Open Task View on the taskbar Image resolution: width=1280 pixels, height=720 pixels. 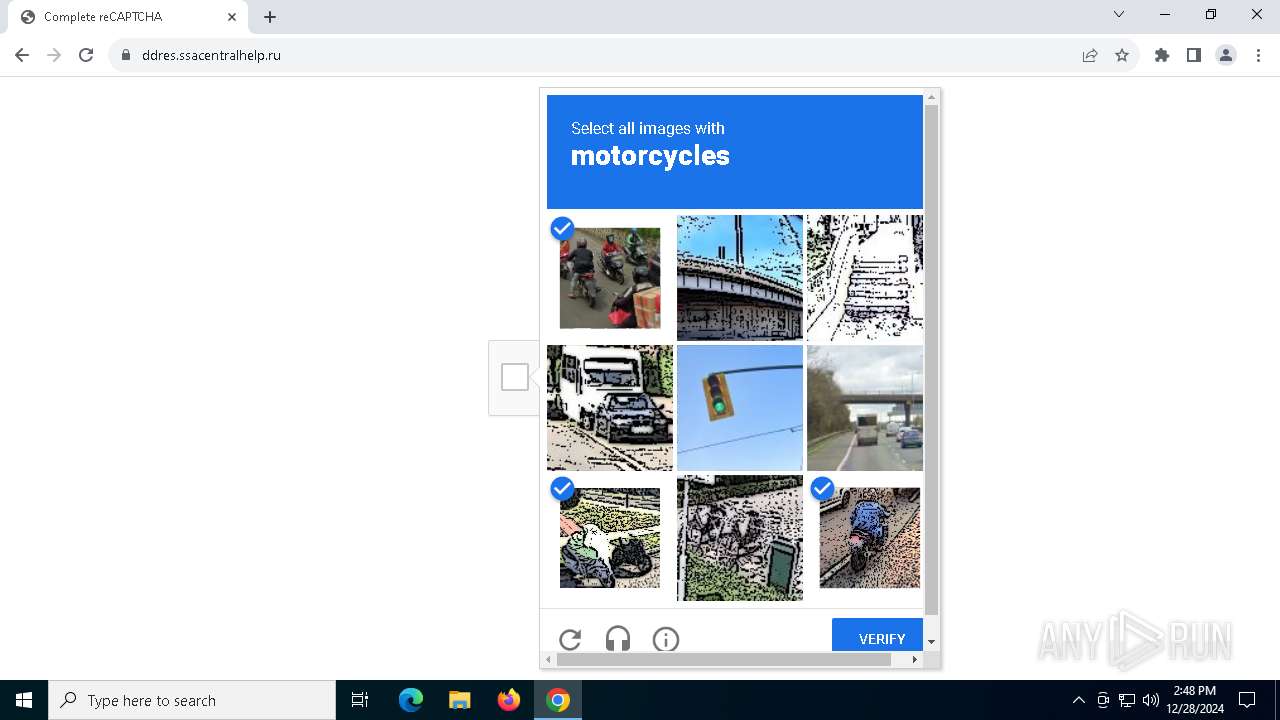[360, 700]
